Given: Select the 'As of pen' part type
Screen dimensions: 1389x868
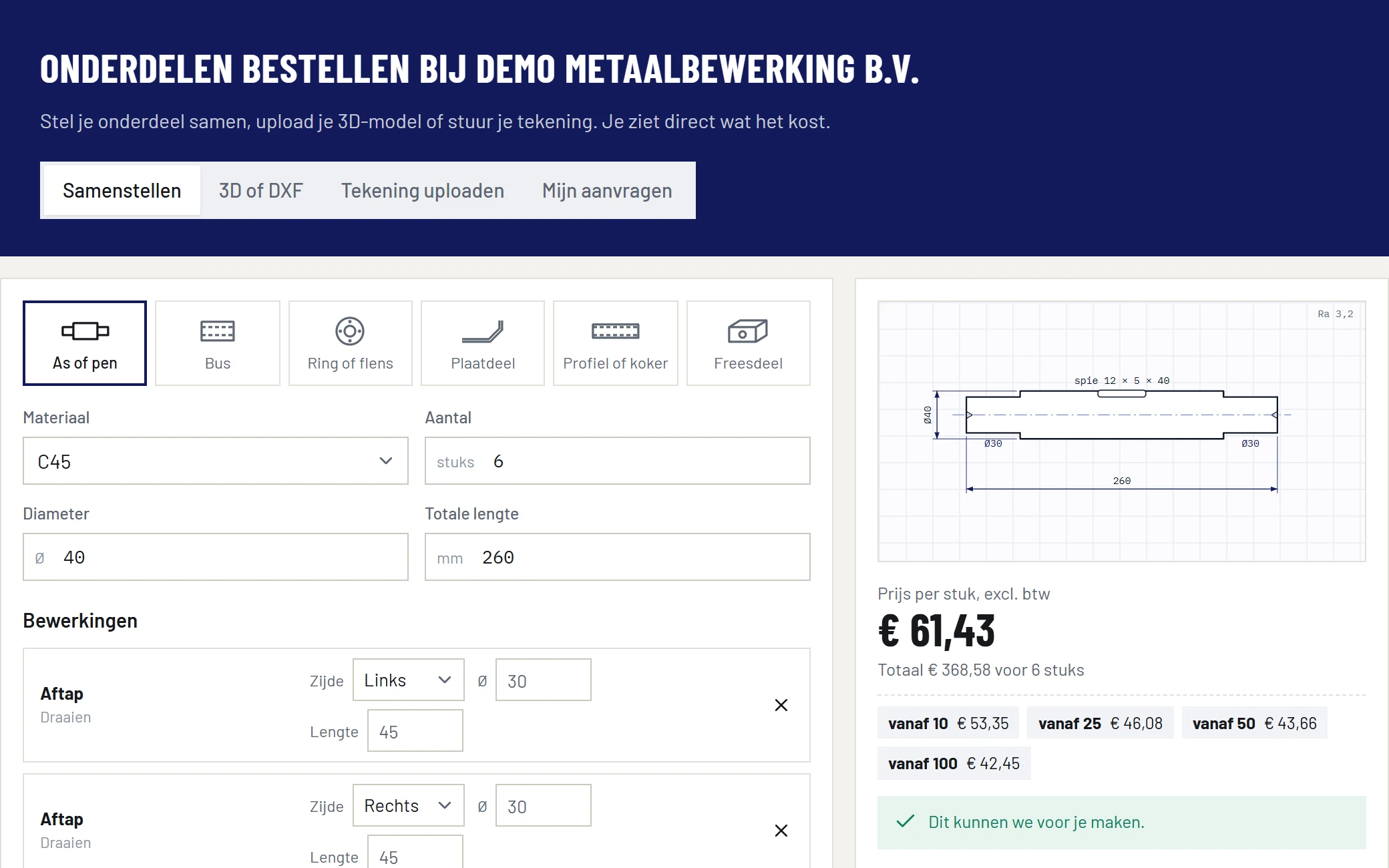Looking at the screenshot, I should pos(85,343).
